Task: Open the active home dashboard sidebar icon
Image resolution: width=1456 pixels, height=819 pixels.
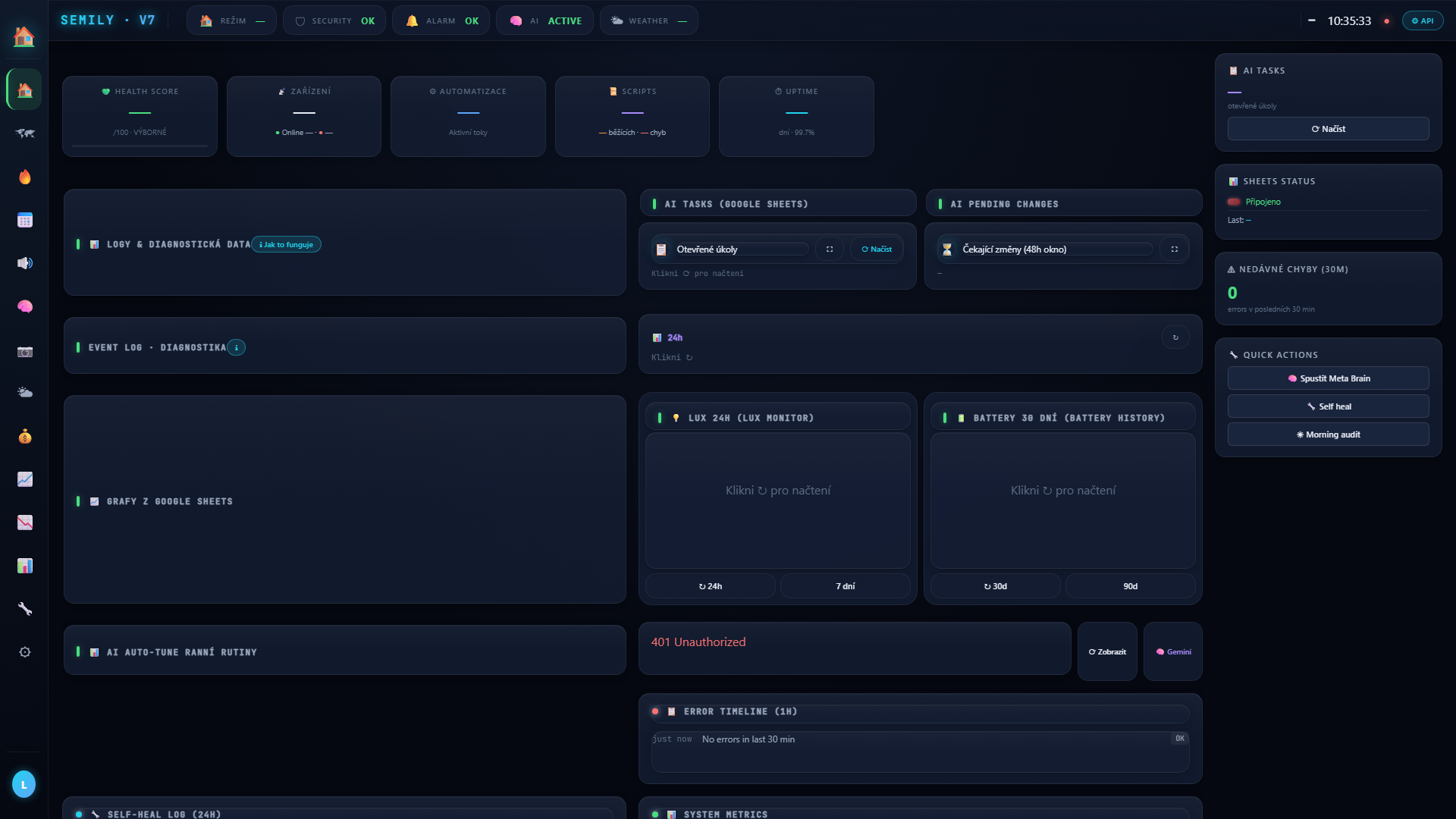Action: (x=24, y=90)
